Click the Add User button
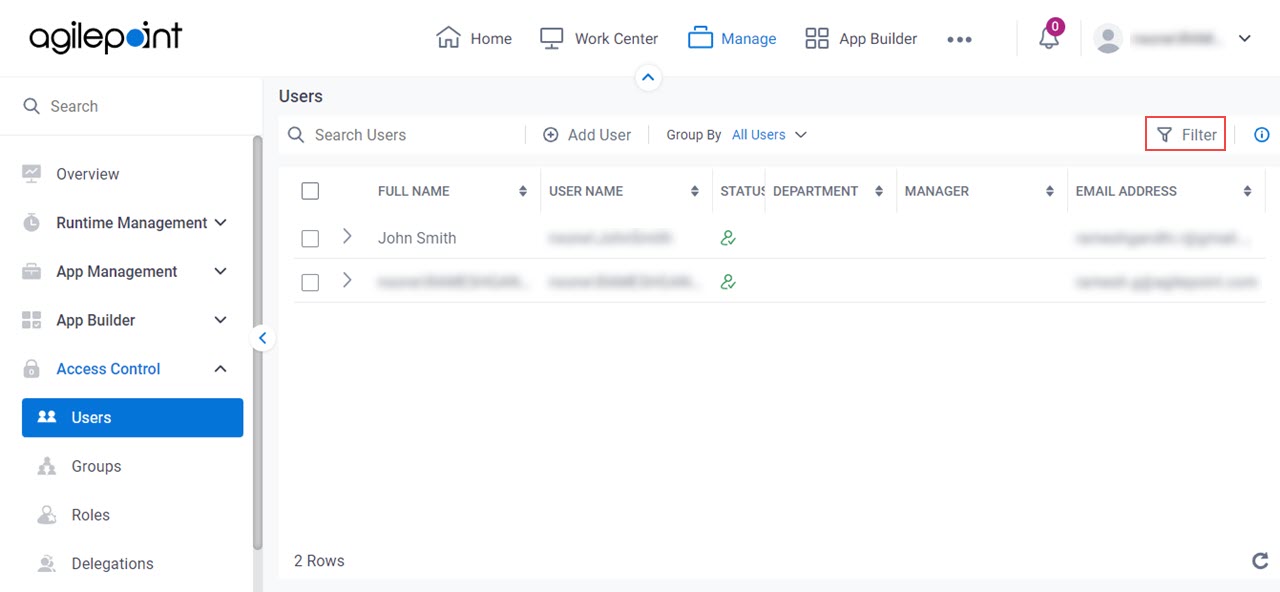The height and width of the screenshot is (592, 1280). click(587, 135)
